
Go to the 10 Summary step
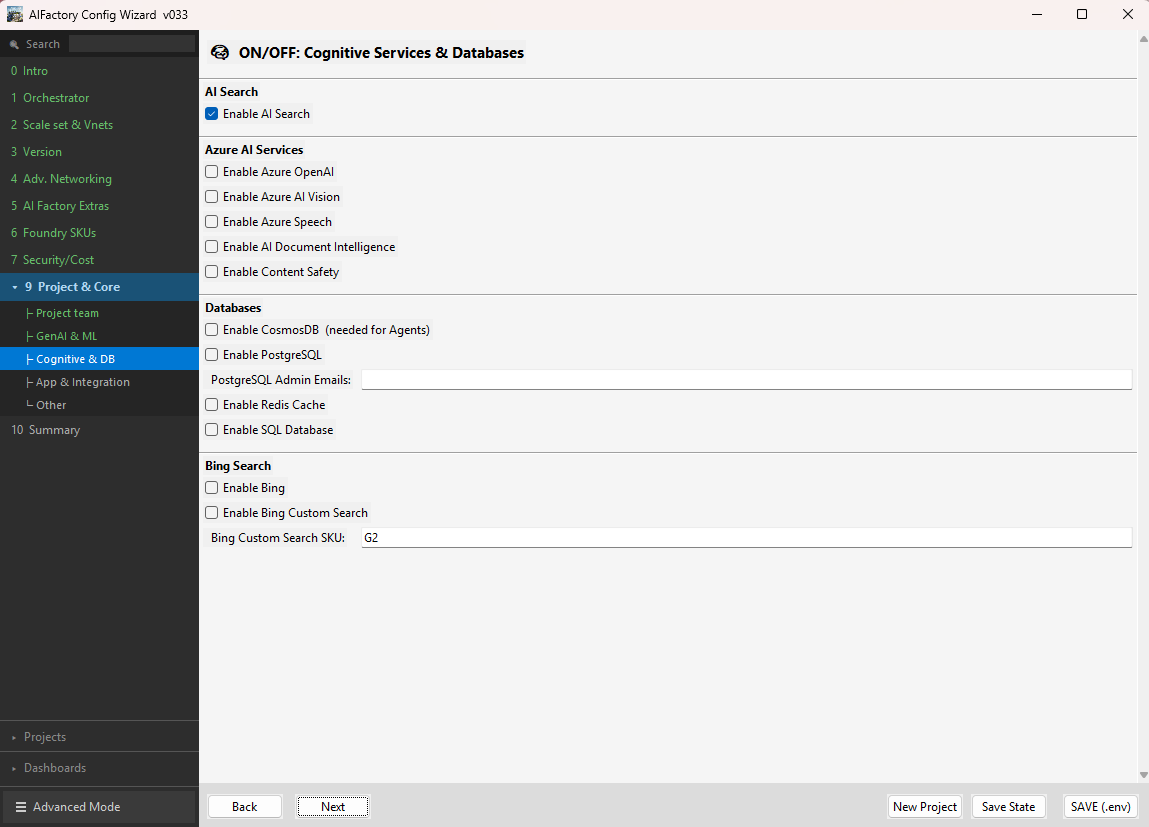[48, 429]
